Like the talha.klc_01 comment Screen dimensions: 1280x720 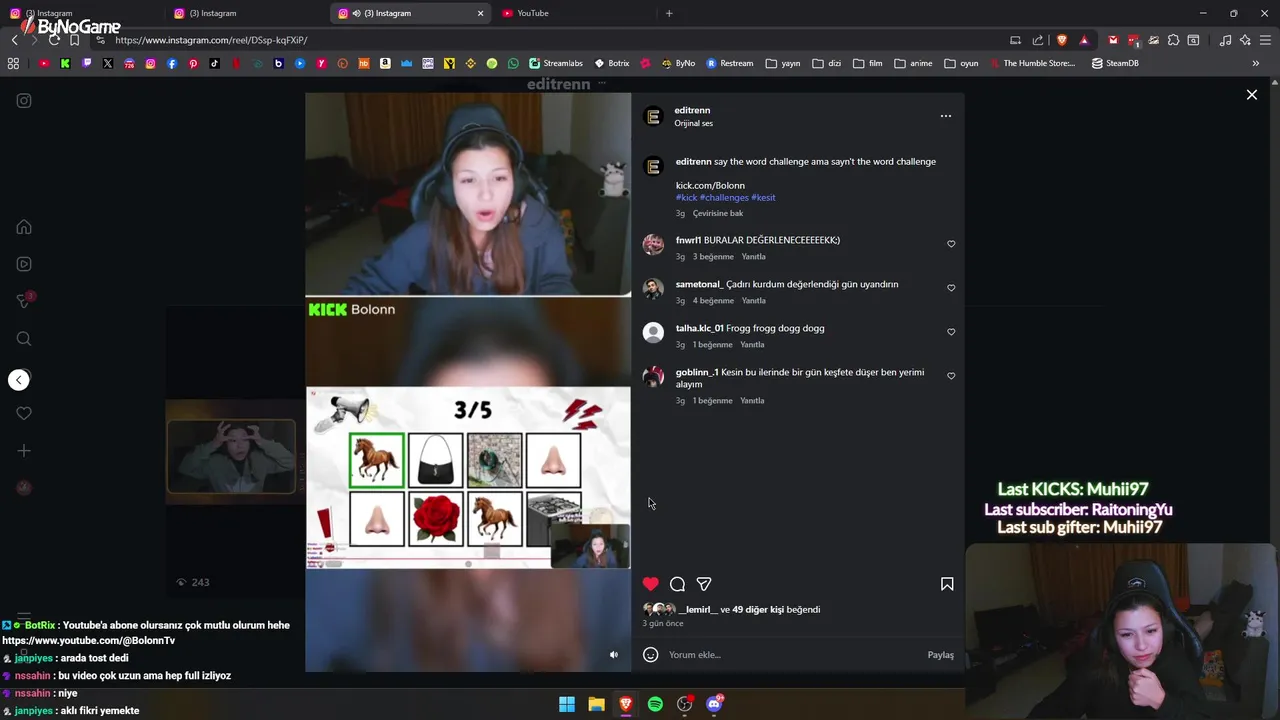coord(951,332)
